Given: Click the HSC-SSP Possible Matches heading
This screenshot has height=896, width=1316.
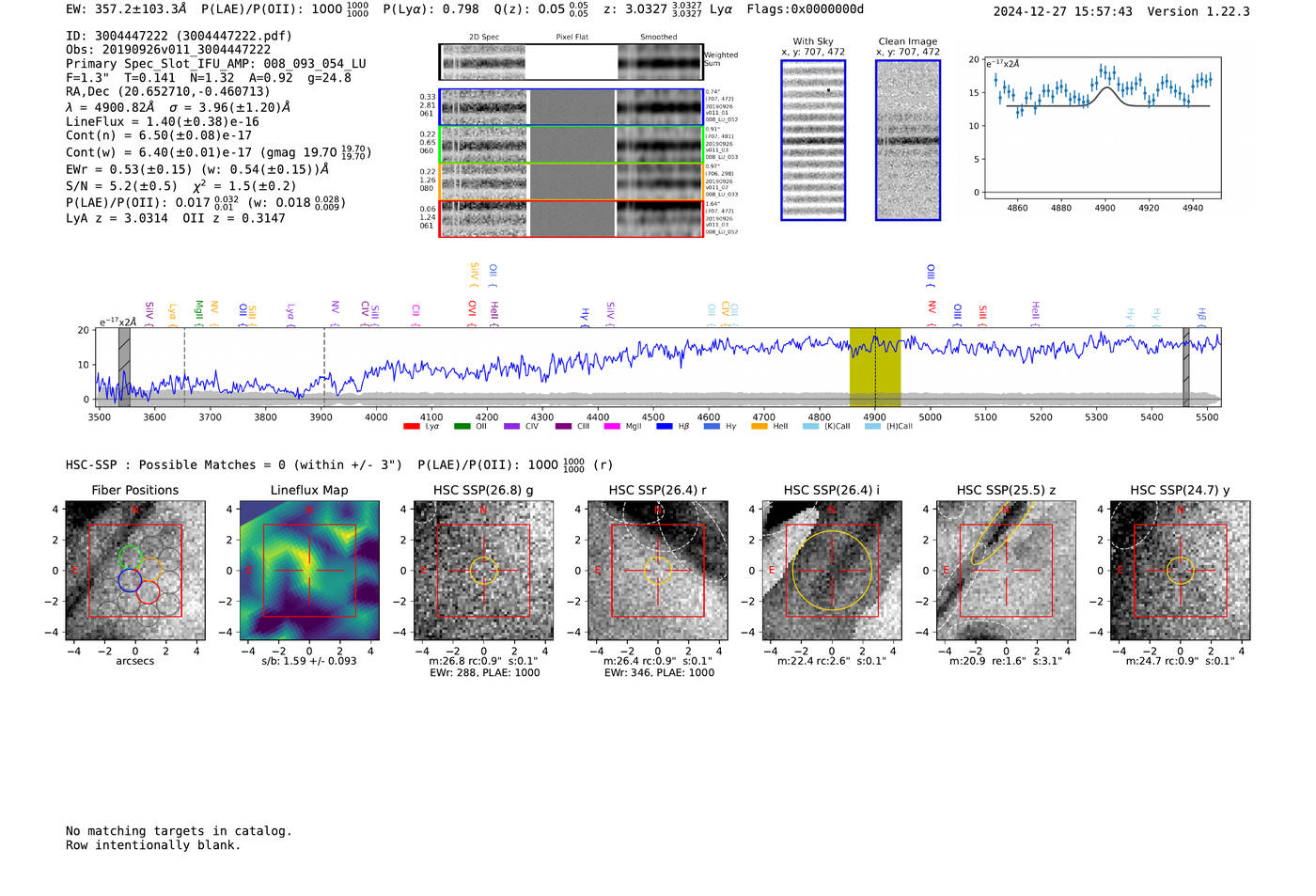Looking at the screenshot, I should (234, 465).
